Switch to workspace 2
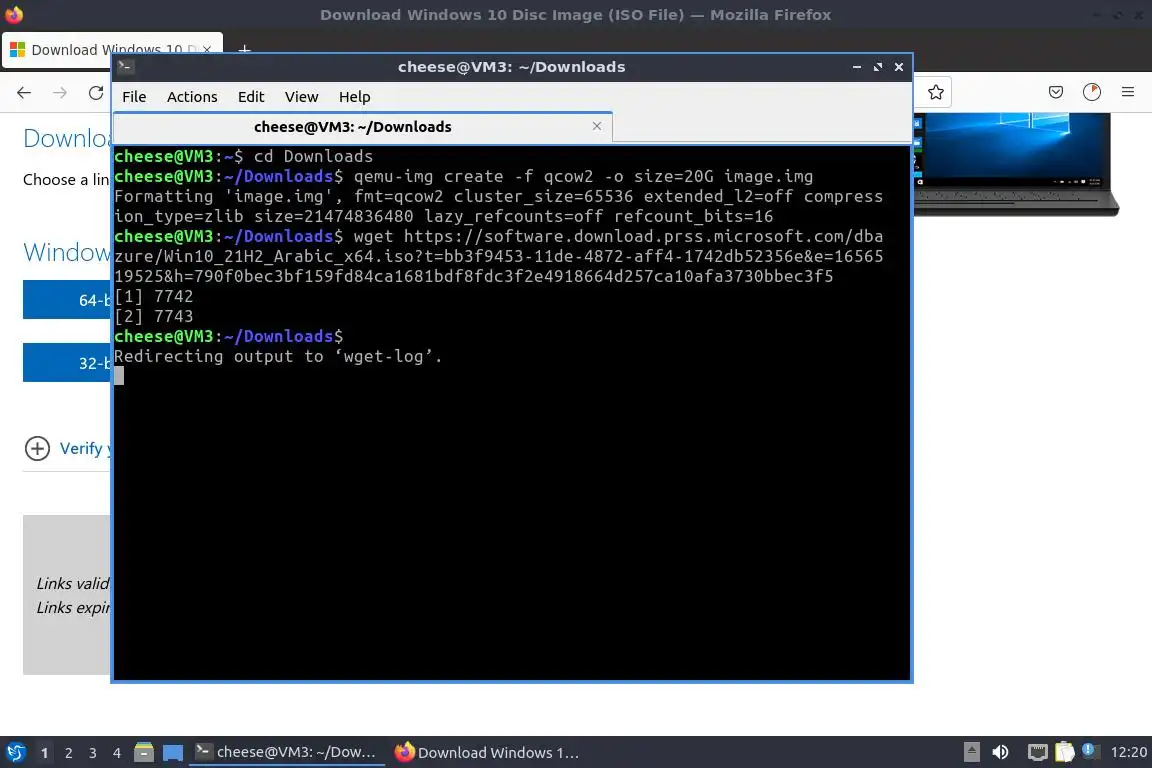The image size is (1152, 768). tap(68, 753)
